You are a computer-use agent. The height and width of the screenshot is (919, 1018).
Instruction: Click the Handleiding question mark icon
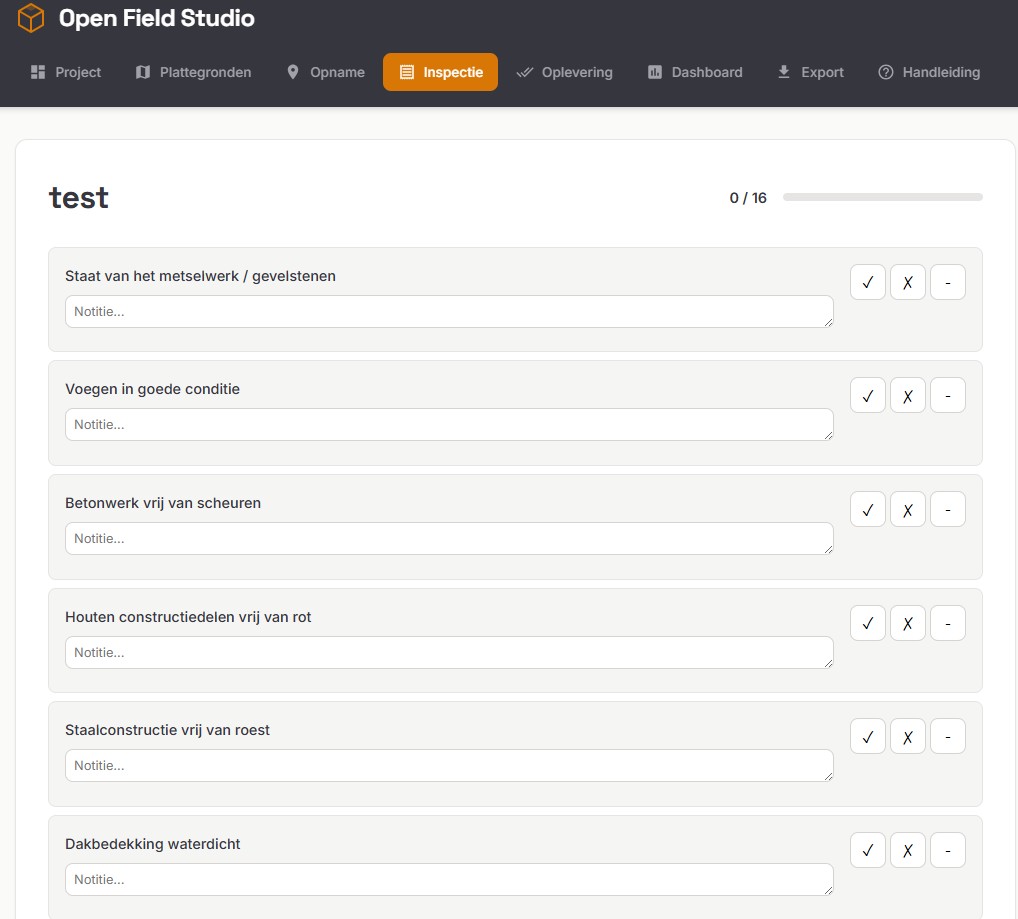click(886, 72)
